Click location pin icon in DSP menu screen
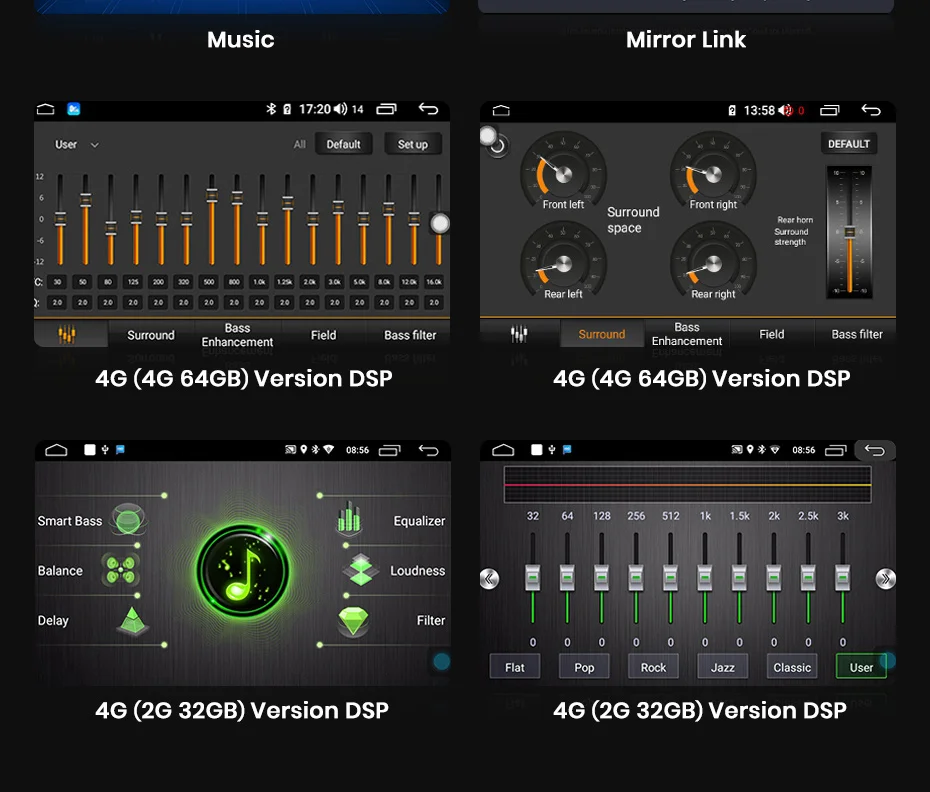The width and height of the screenshot is (930, 792). [304, 450]
